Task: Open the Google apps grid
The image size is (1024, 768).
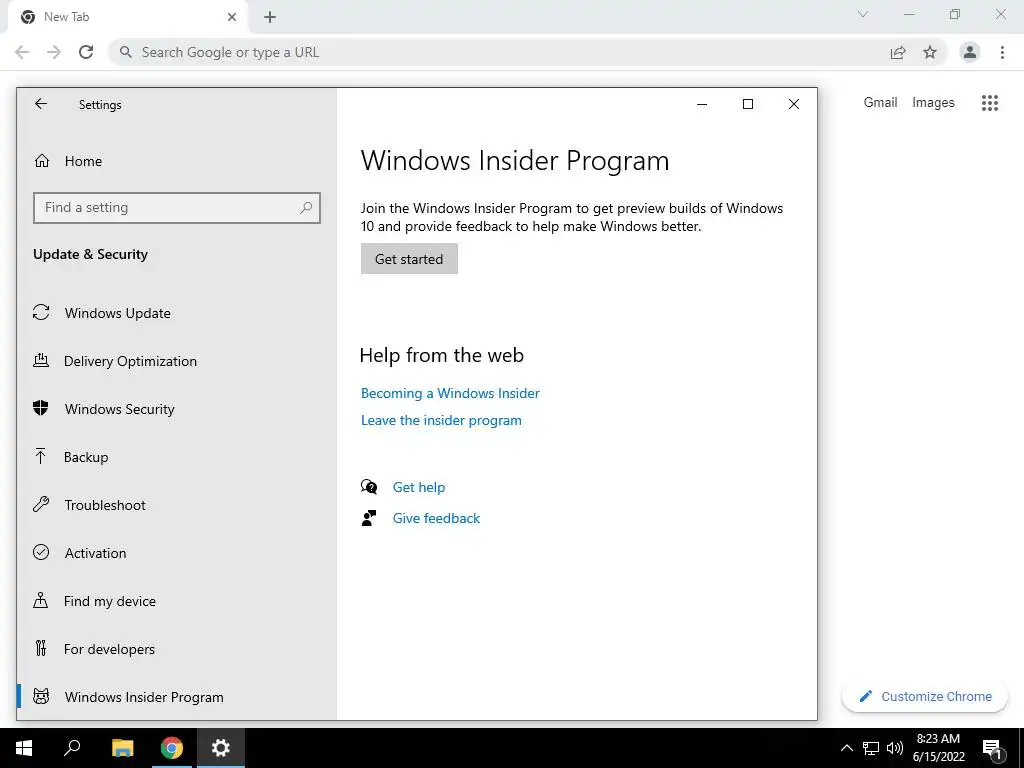Action: 990,103
